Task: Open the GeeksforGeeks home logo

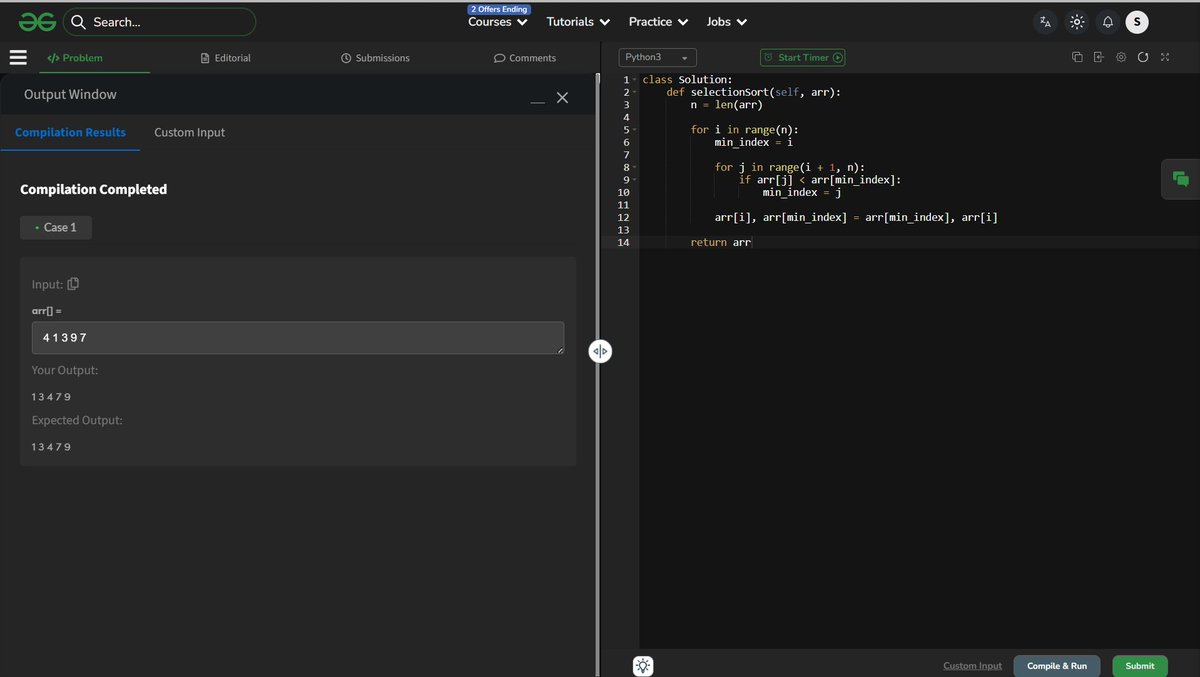Action: coord(35,21)
